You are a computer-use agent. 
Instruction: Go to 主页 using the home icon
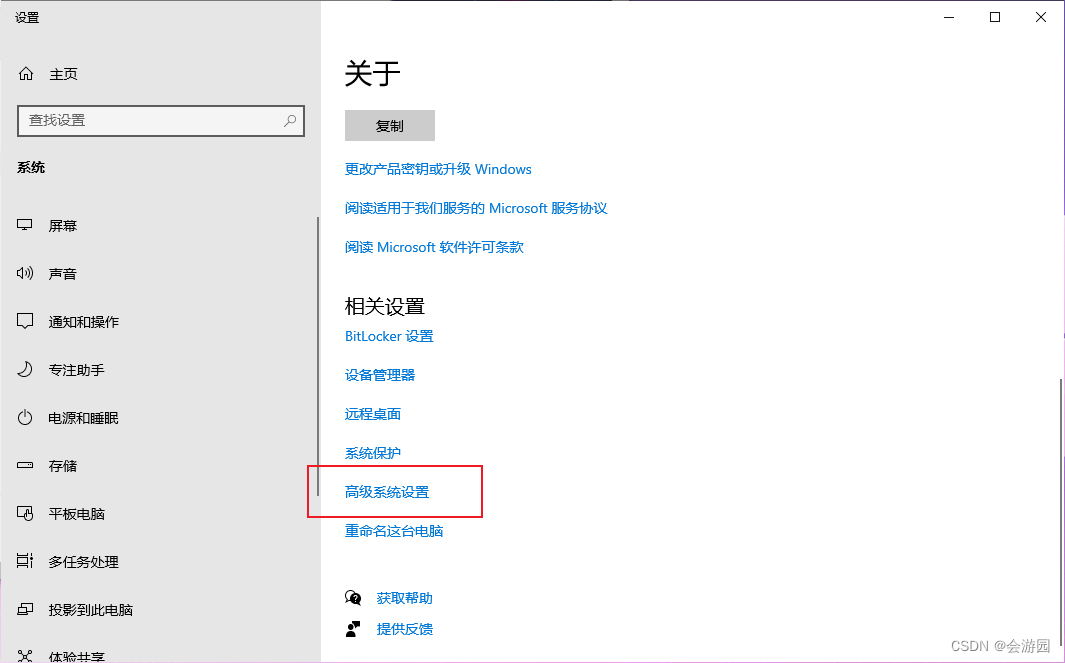(24, 73)
